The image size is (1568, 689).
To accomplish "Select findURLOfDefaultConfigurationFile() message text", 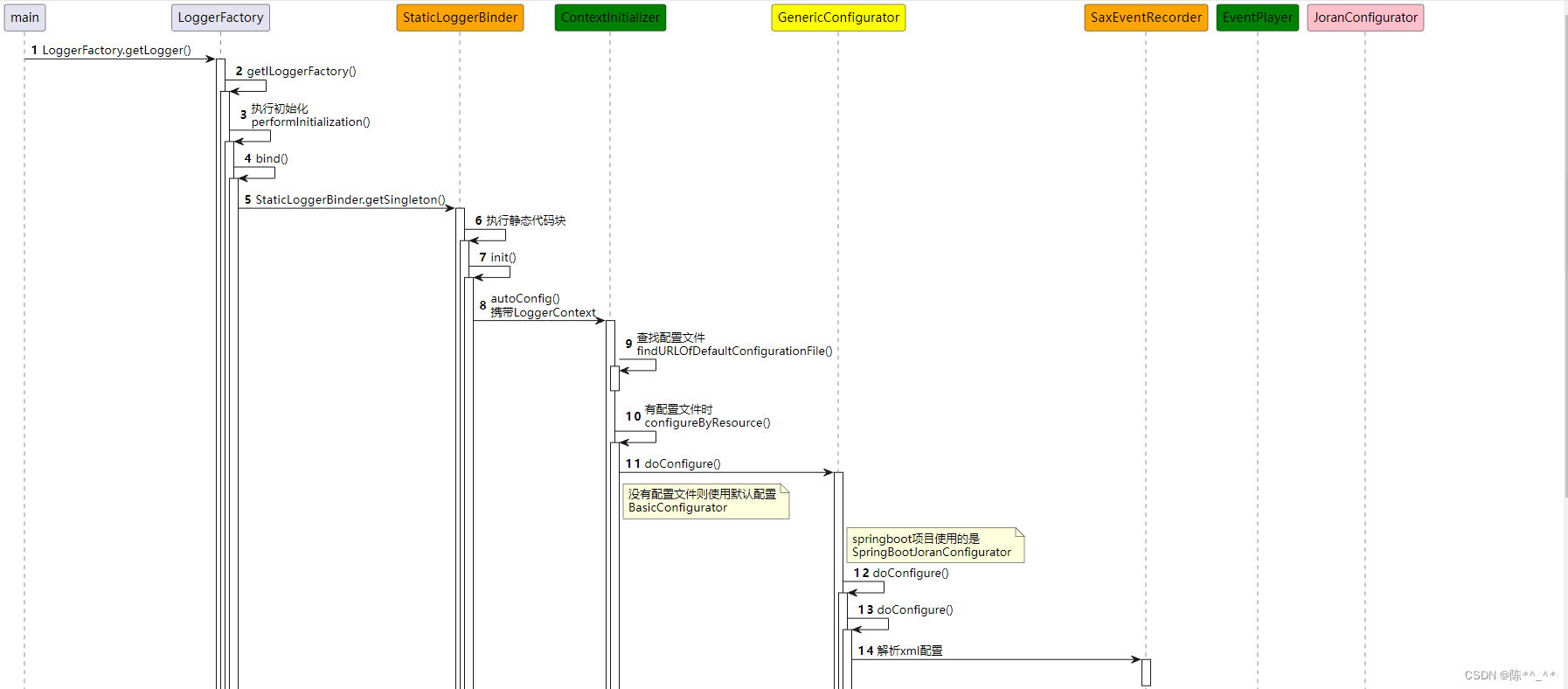I will tap(734, 351).
